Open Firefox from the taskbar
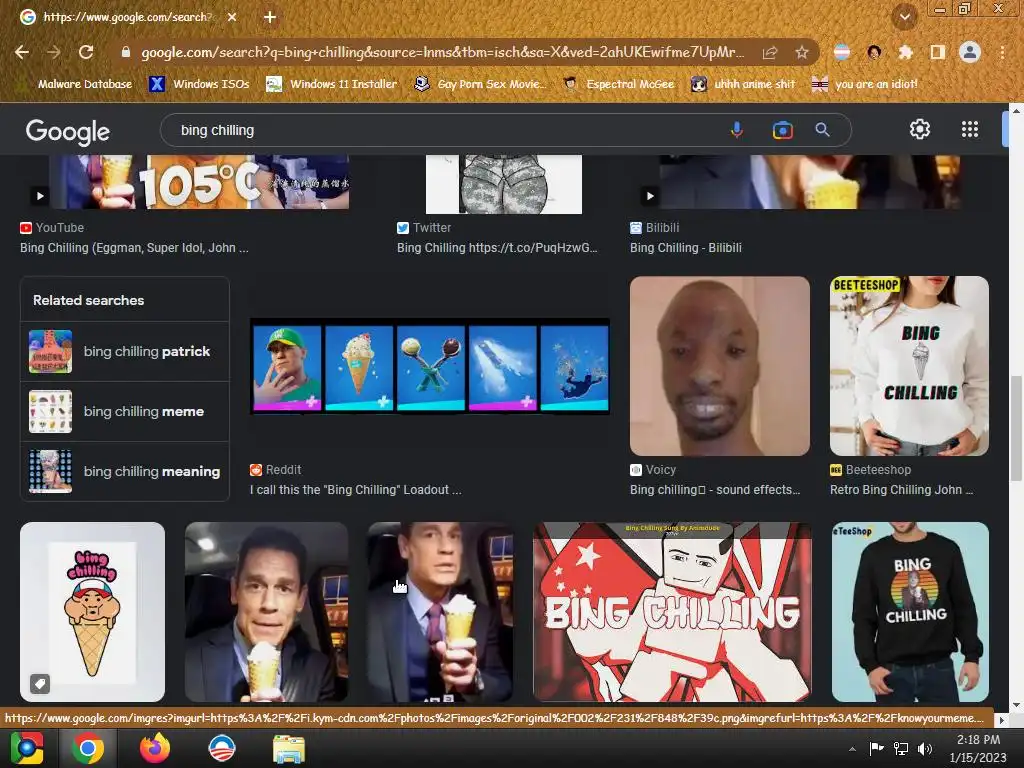 click(155, 748)
